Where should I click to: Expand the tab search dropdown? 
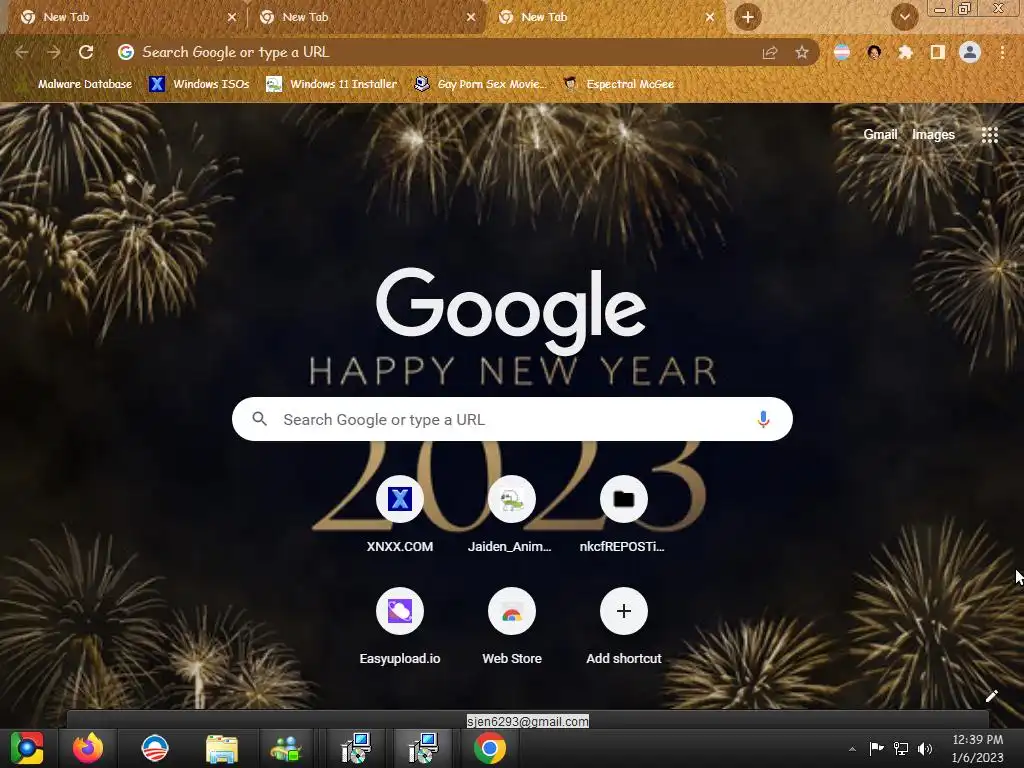point(904,17)
